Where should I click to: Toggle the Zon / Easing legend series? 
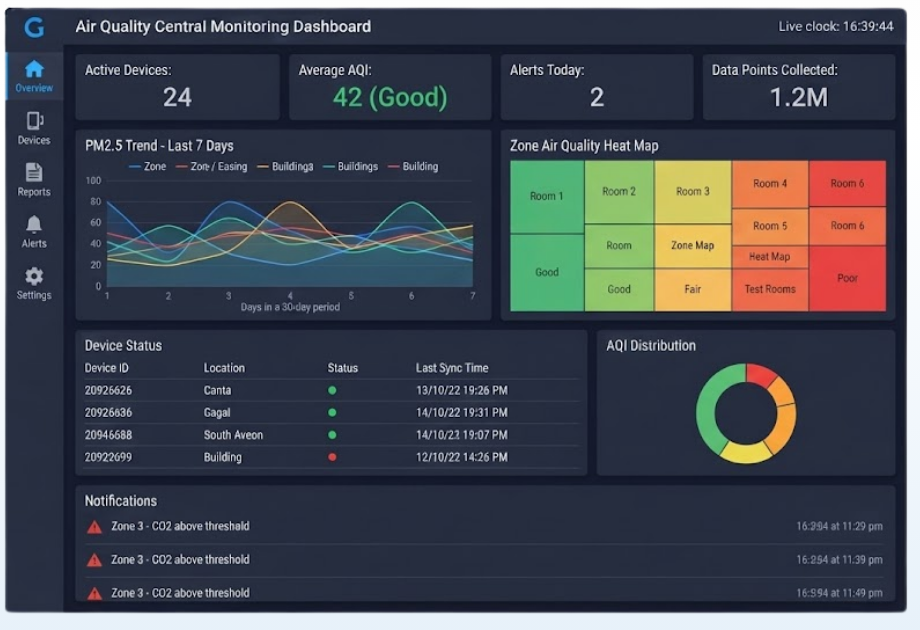[212, 167]
